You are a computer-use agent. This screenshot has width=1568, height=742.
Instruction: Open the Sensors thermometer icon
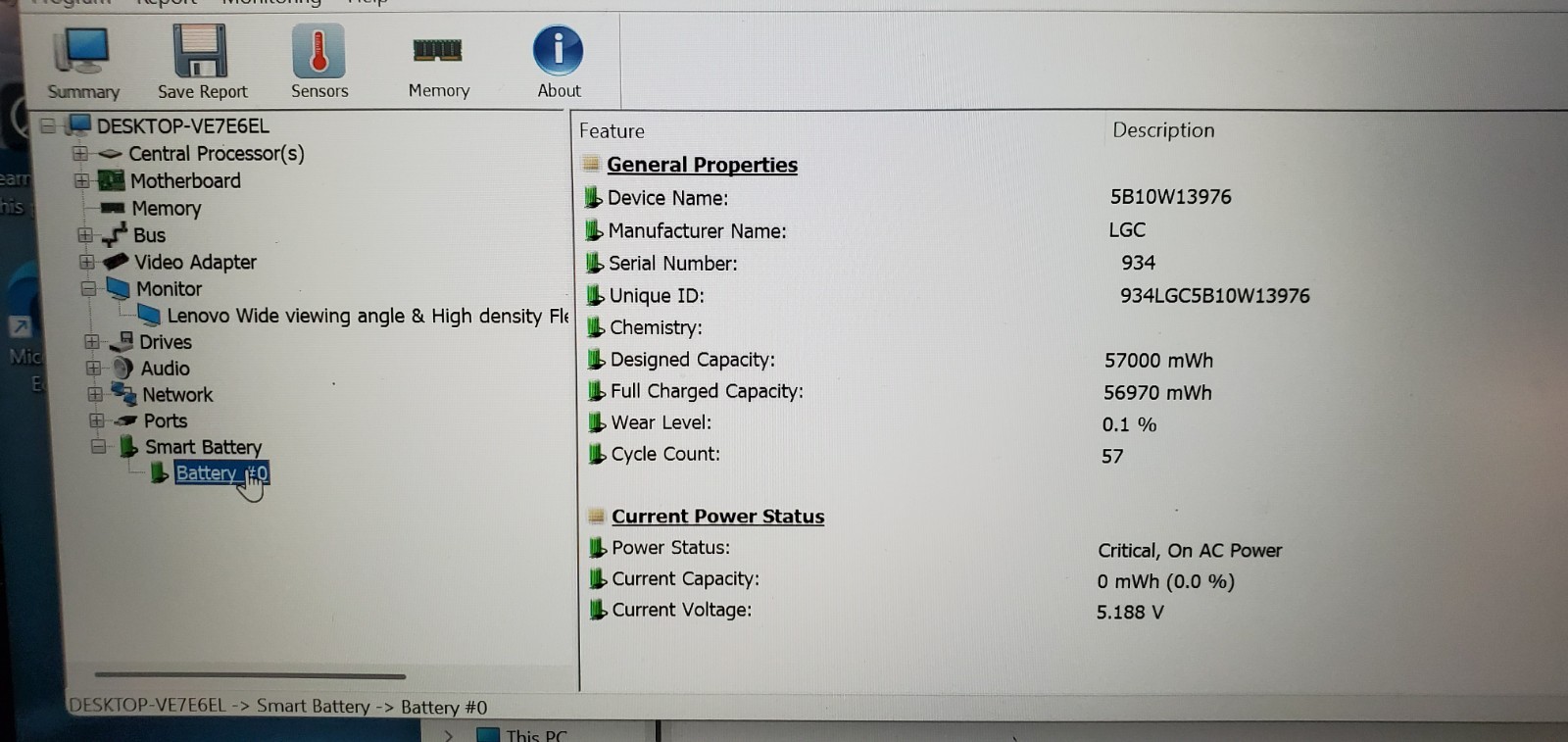pyautogui.click(x=318, y=51)
